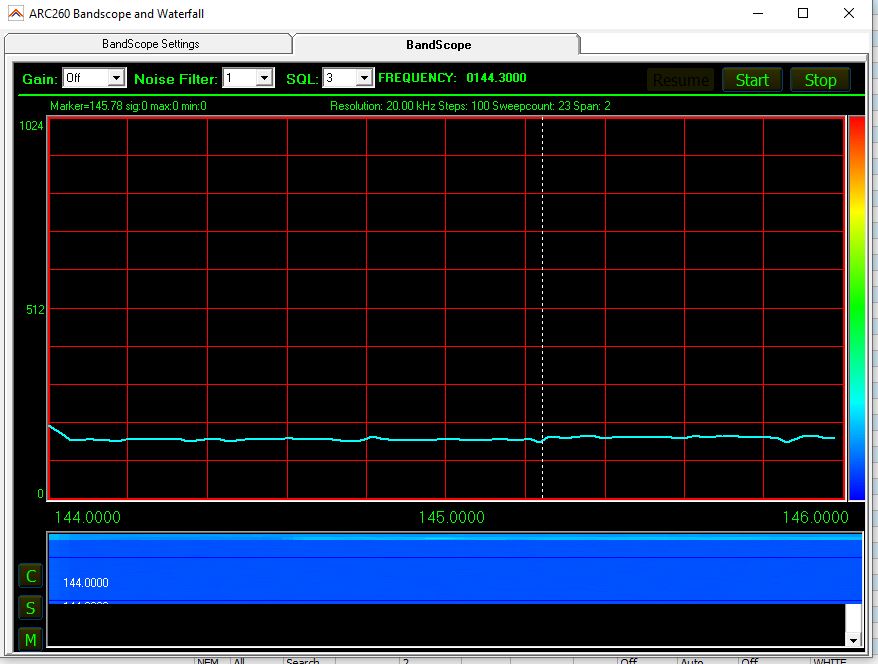Click the C button beside the waterfall
The width and height of the screenshot is (878, 664).
coord(31,576)
